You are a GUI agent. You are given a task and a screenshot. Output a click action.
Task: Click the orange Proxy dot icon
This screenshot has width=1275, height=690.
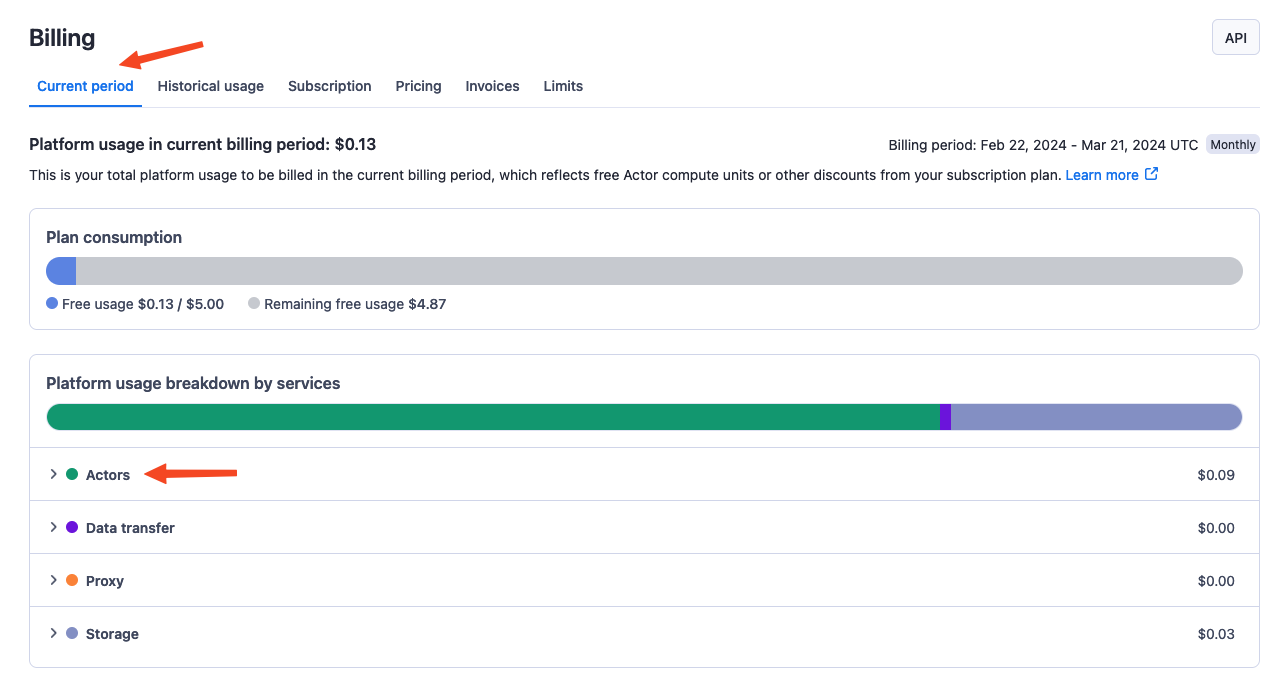pyautogui.click(x=74, y=580)
